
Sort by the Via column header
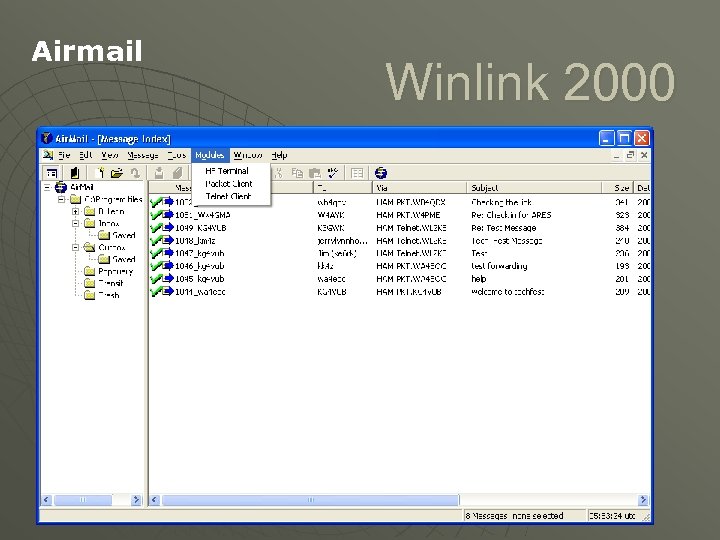419,188
